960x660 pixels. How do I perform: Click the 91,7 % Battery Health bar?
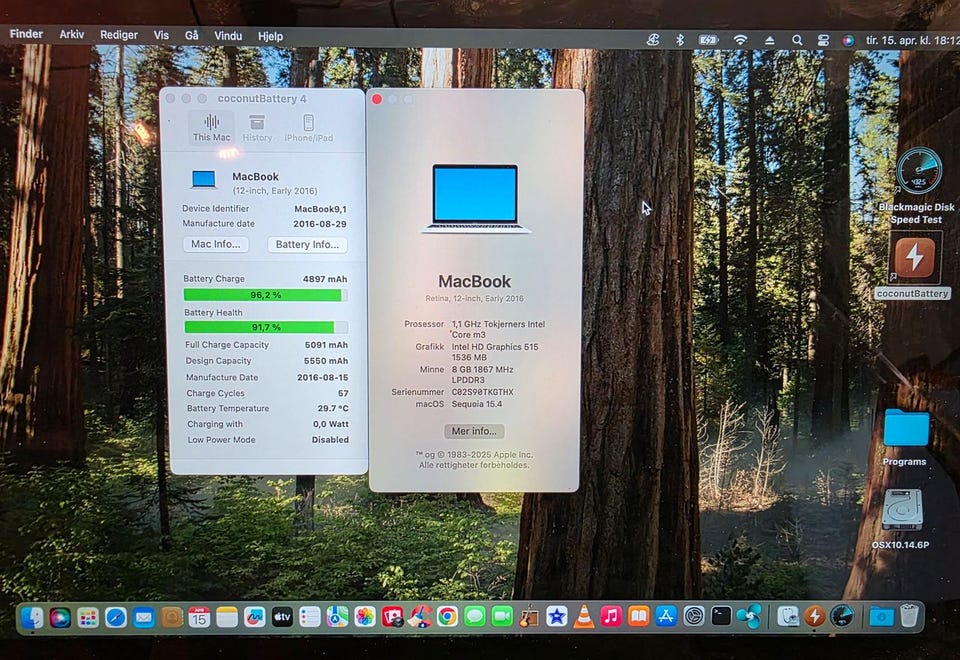(x=266, y=327)
